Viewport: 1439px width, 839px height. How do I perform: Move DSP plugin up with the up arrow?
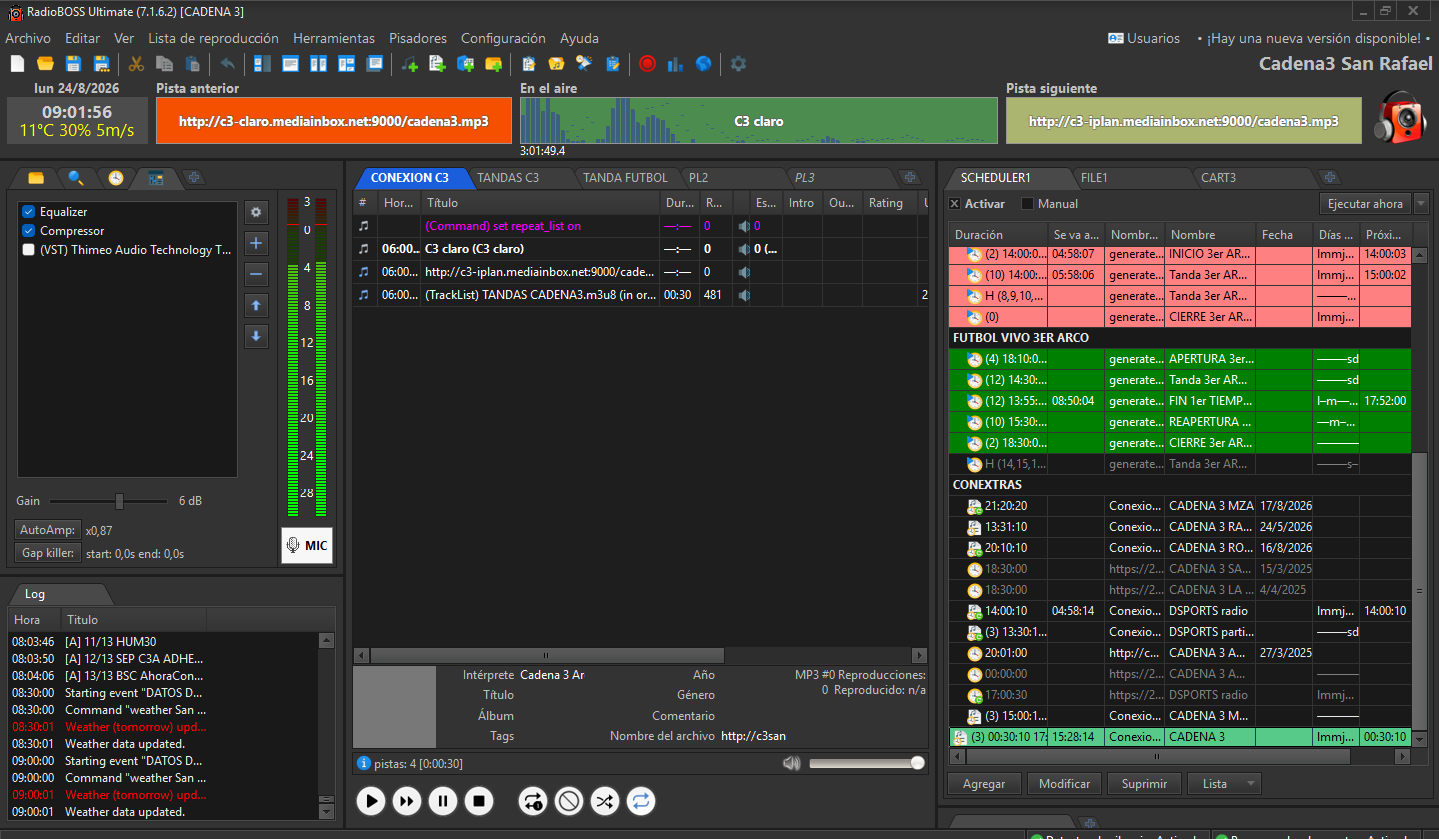click(256, 305)
